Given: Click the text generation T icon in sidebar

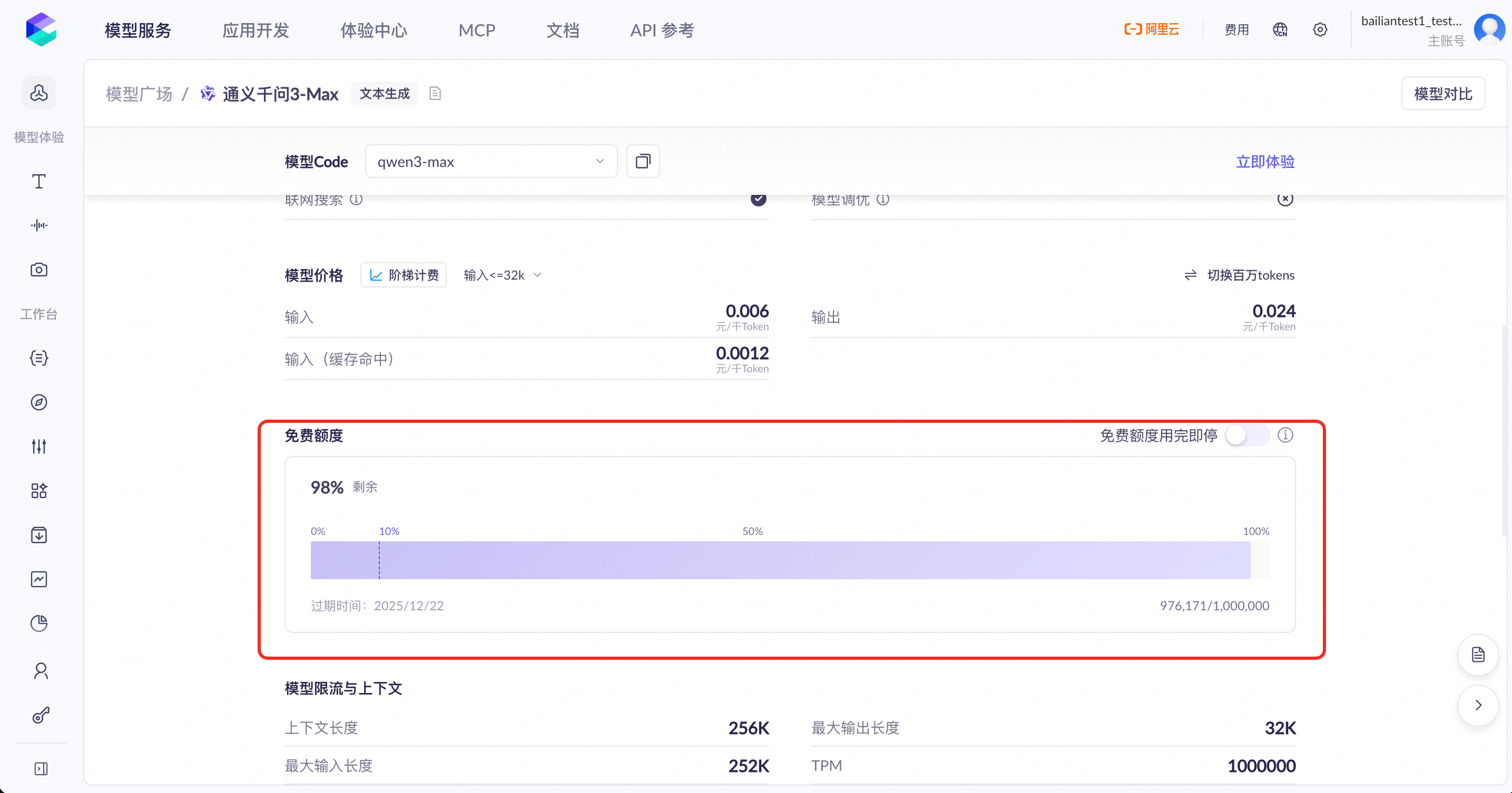Looking at the screenshot, I should pyautogui.click(x=39, y=181).
